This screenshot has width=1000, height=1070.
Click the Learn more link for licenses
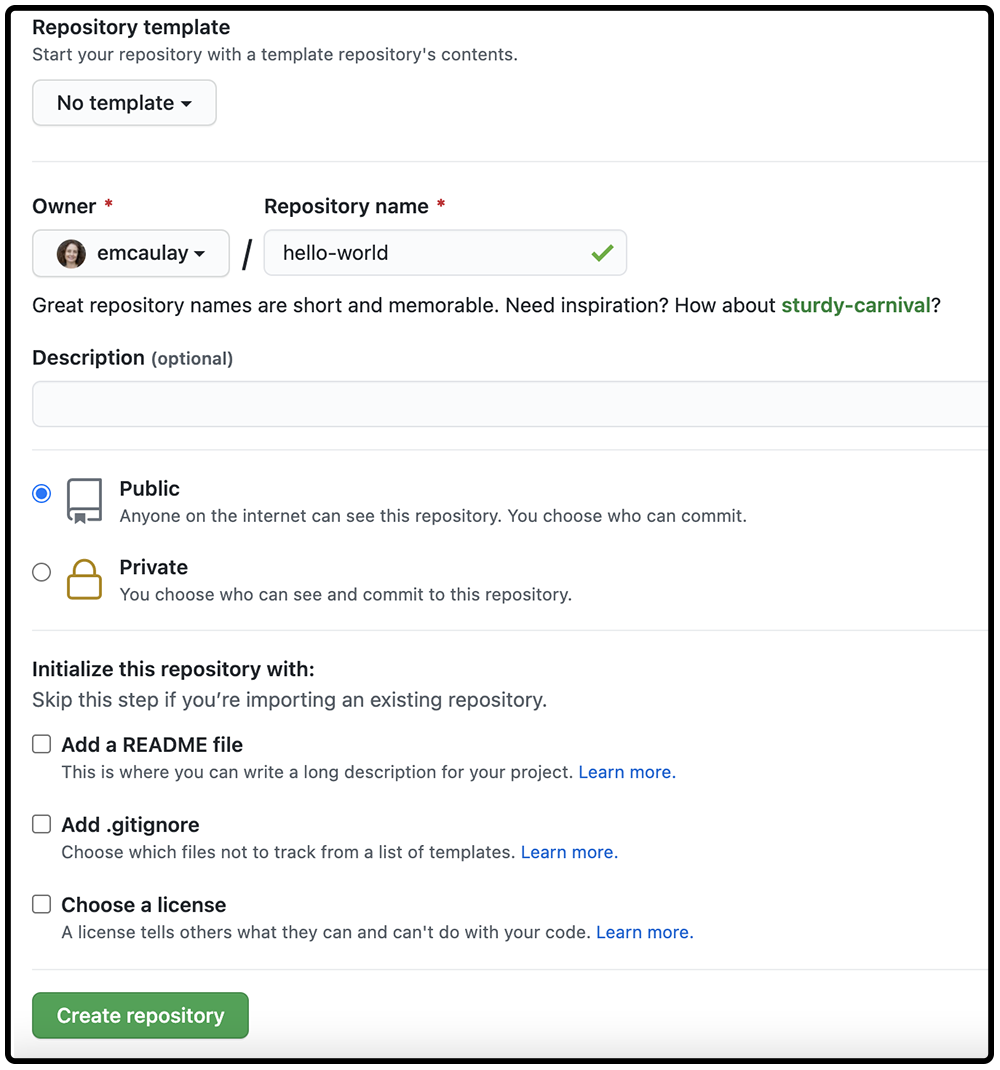(x=644, y=932)
